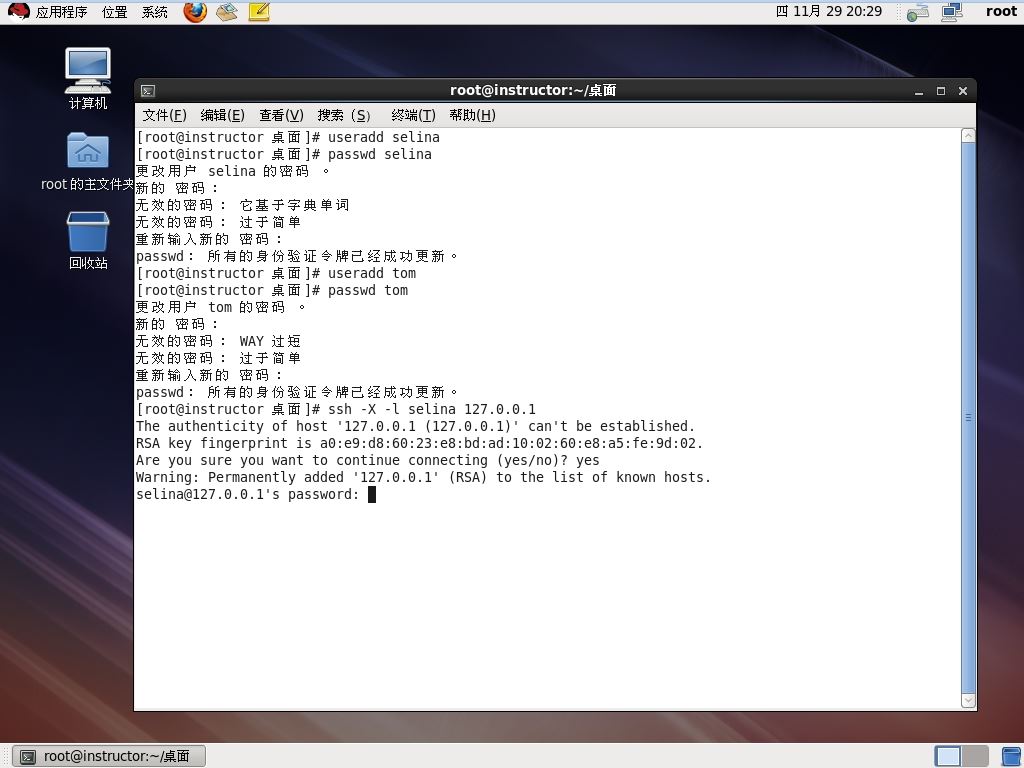Select the root 的主文件夹 home folder icon
Screen dimensions: 1024x768
(x=88, y=161)
